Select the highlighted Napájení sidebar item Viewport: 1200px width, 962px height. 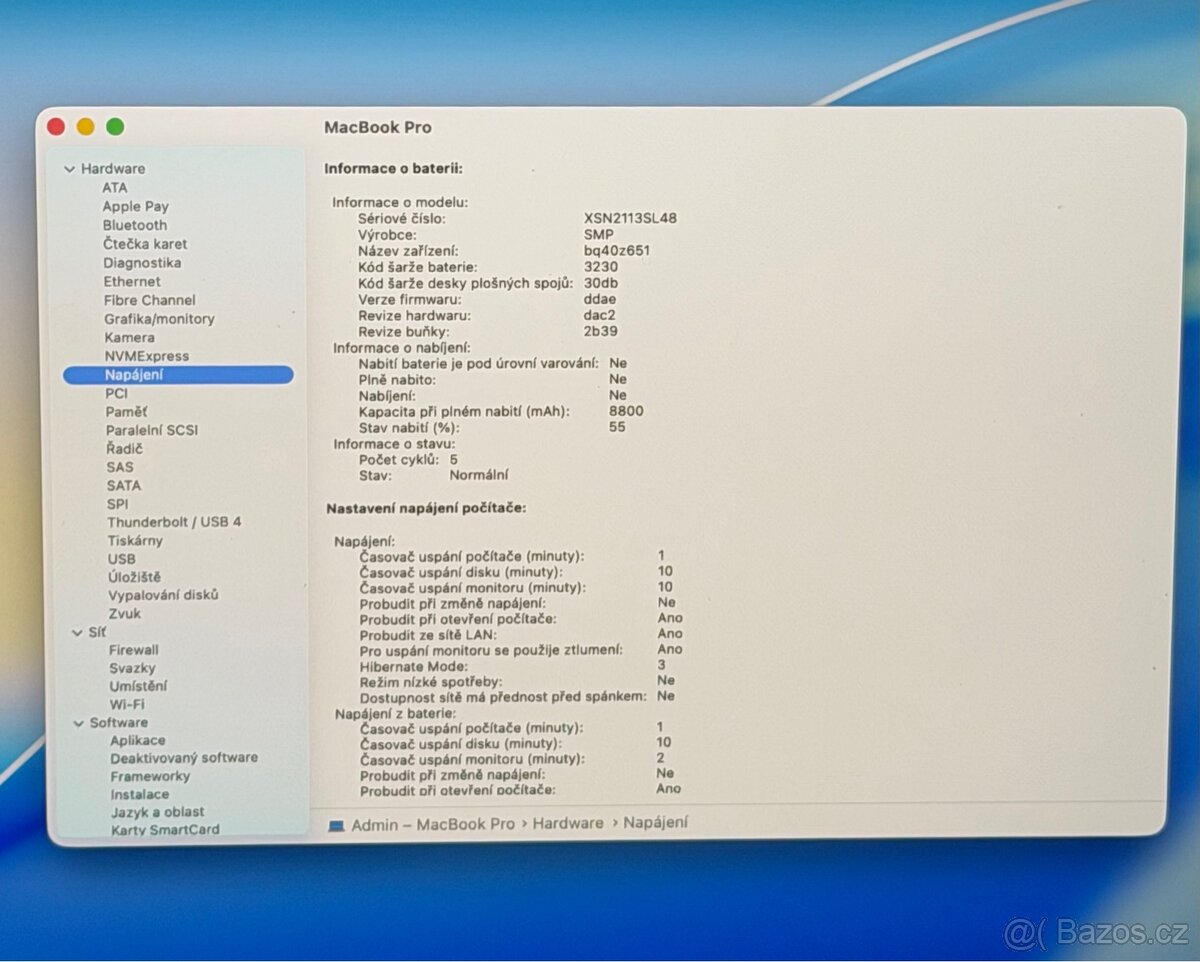click(x=178, y=375)
